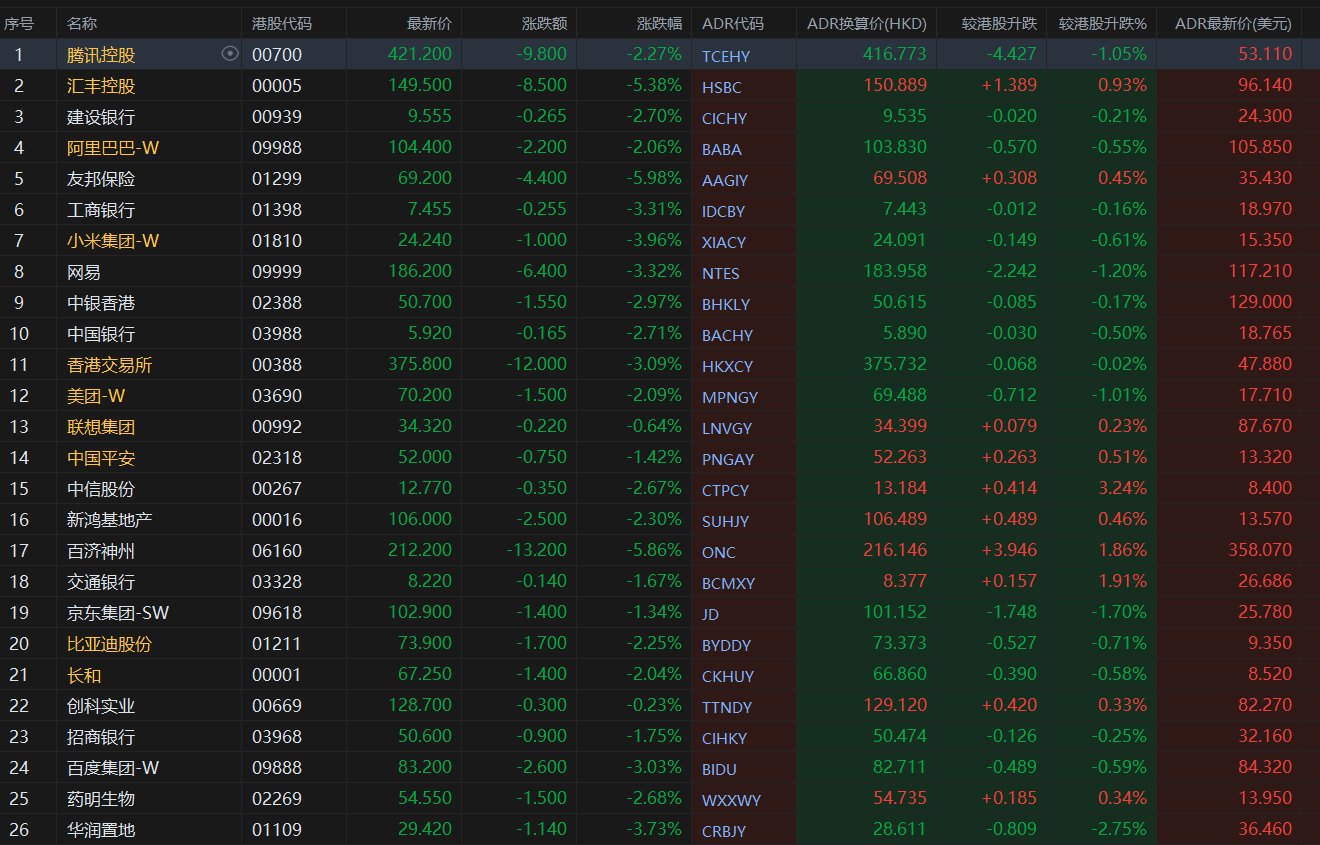Click ADR code TCEHY
The image size is (1320, 845).
pyautogui.click(x=725, y=56)
